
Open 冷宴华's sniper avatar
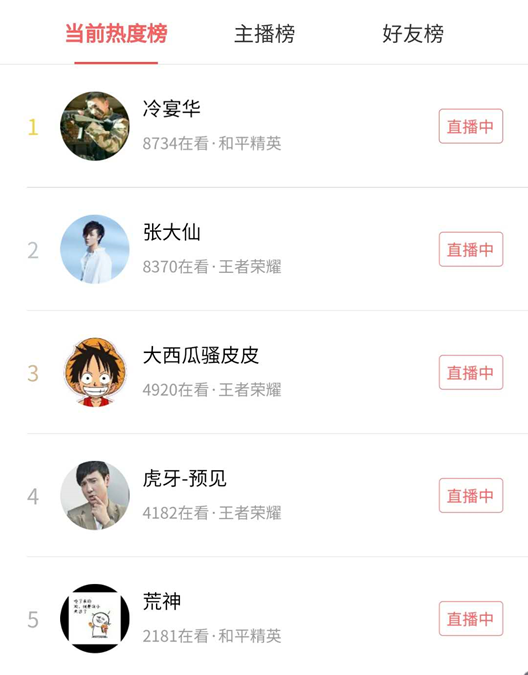click(95, 126)
